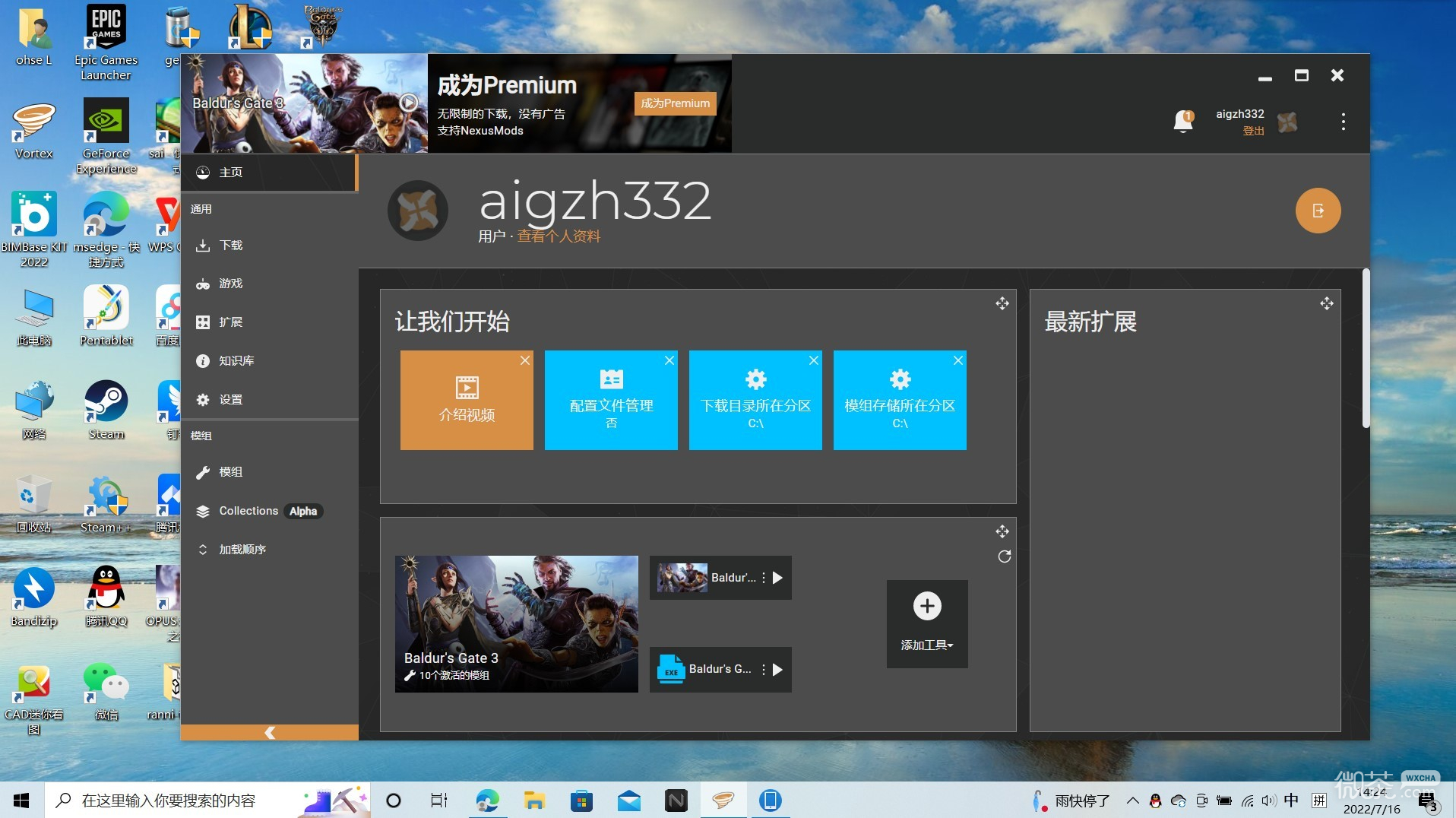Open 扩展 extensions page in sidebar
This screenshot has height=818, width=1456.
pyautogui.click(x=268, y=322)
